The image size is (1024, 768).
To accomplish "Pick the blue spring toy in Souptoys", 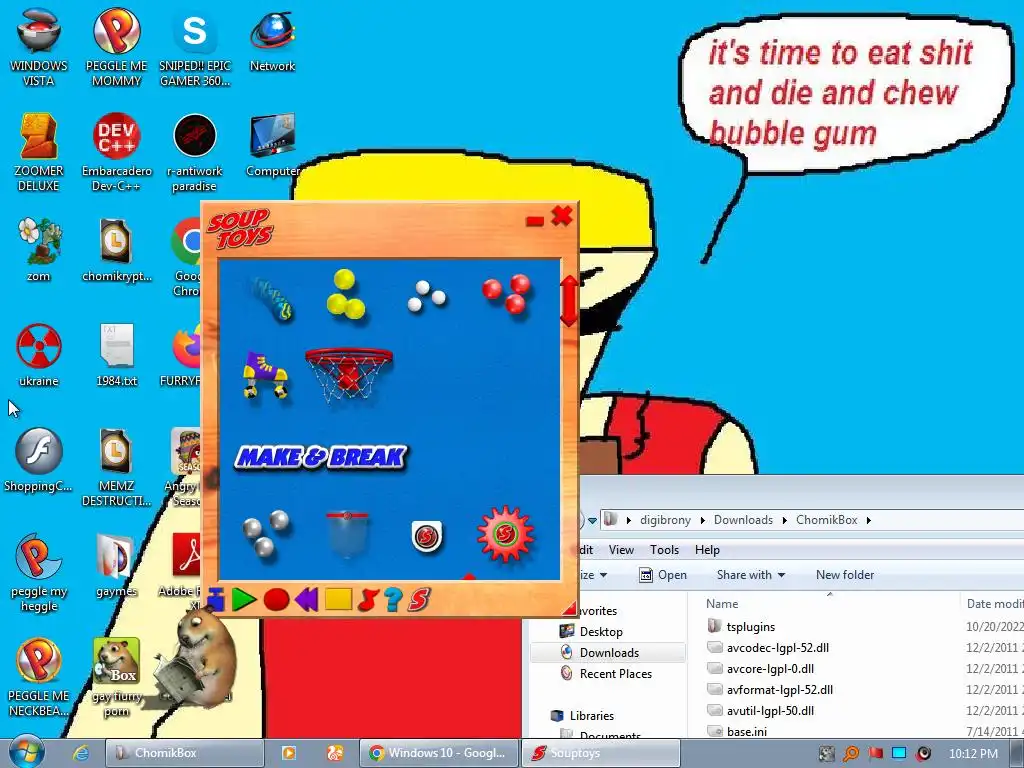I will (272, 299).
